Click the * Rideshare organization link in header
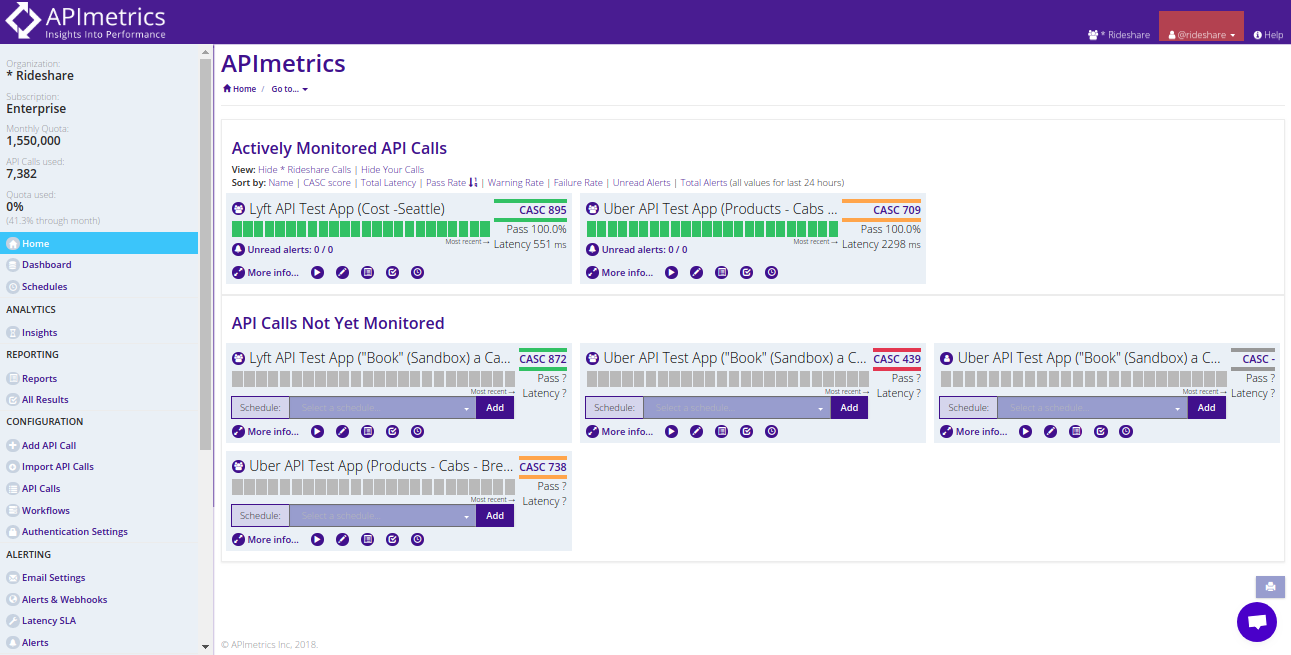Viewport: 1291px width, 655px height. pyautogui.click(x=1119, y=35)
